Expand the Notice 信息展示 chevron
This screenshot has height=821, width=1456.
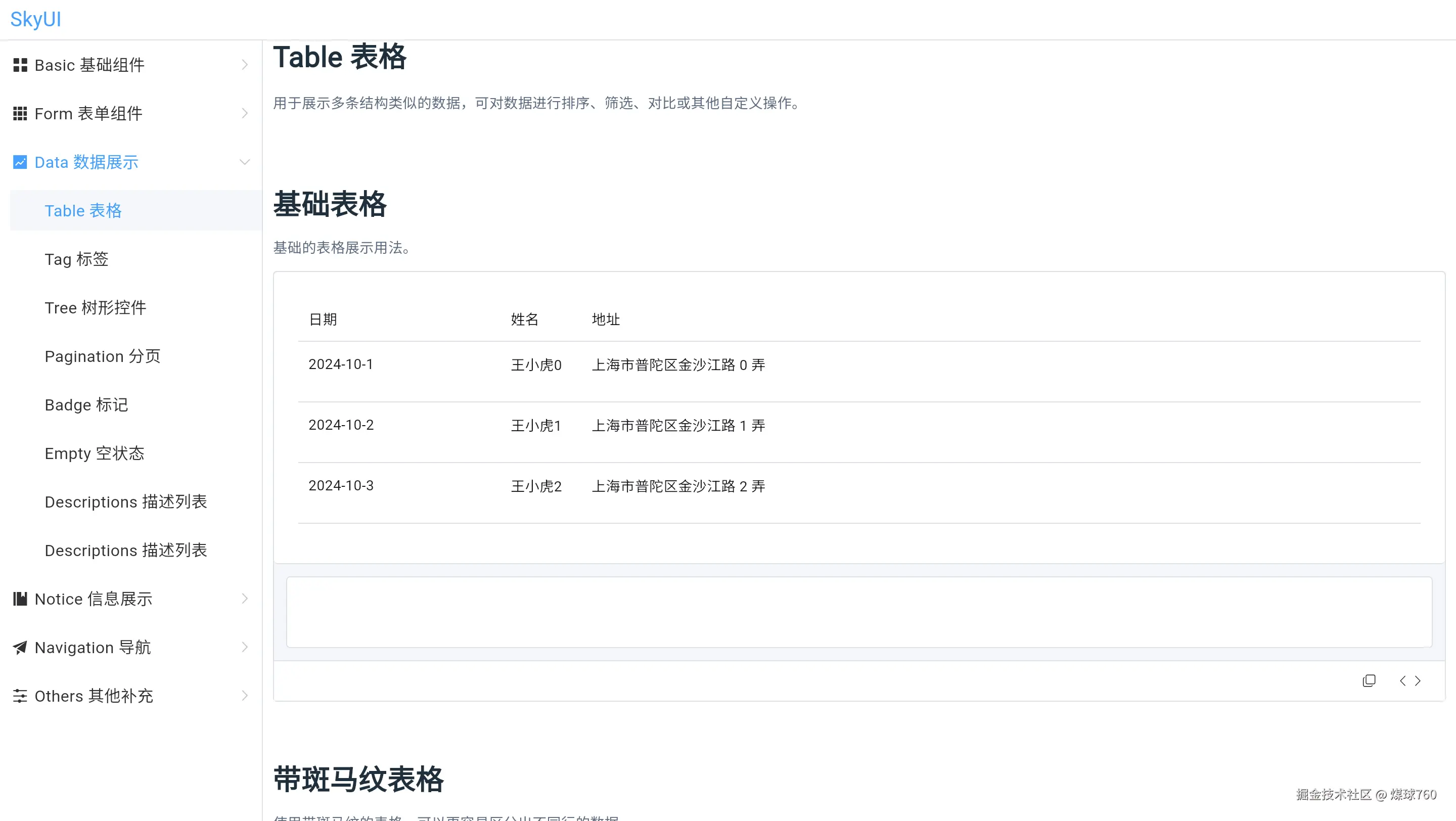pyautogui.click(x=244, y=599)
